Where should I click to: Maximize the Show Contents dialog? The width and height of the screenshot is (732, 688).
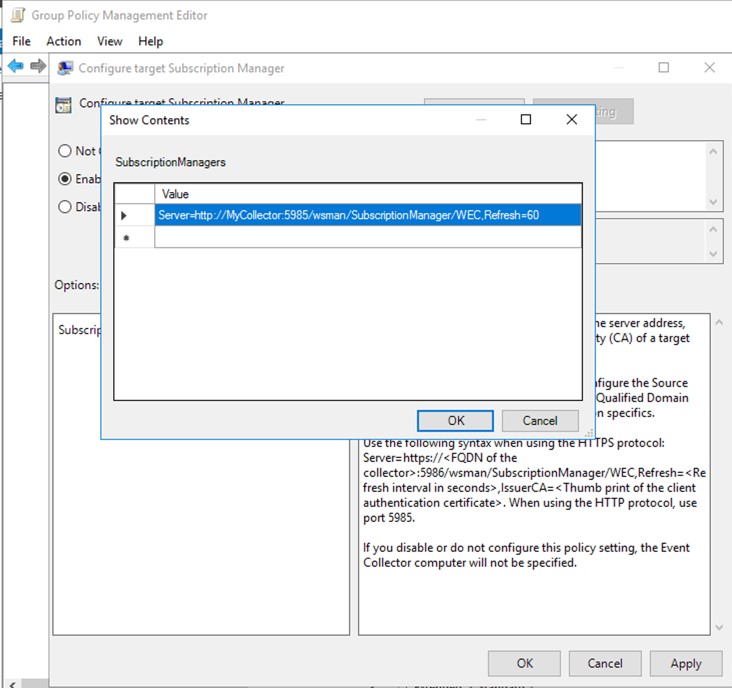click(526, 120)
